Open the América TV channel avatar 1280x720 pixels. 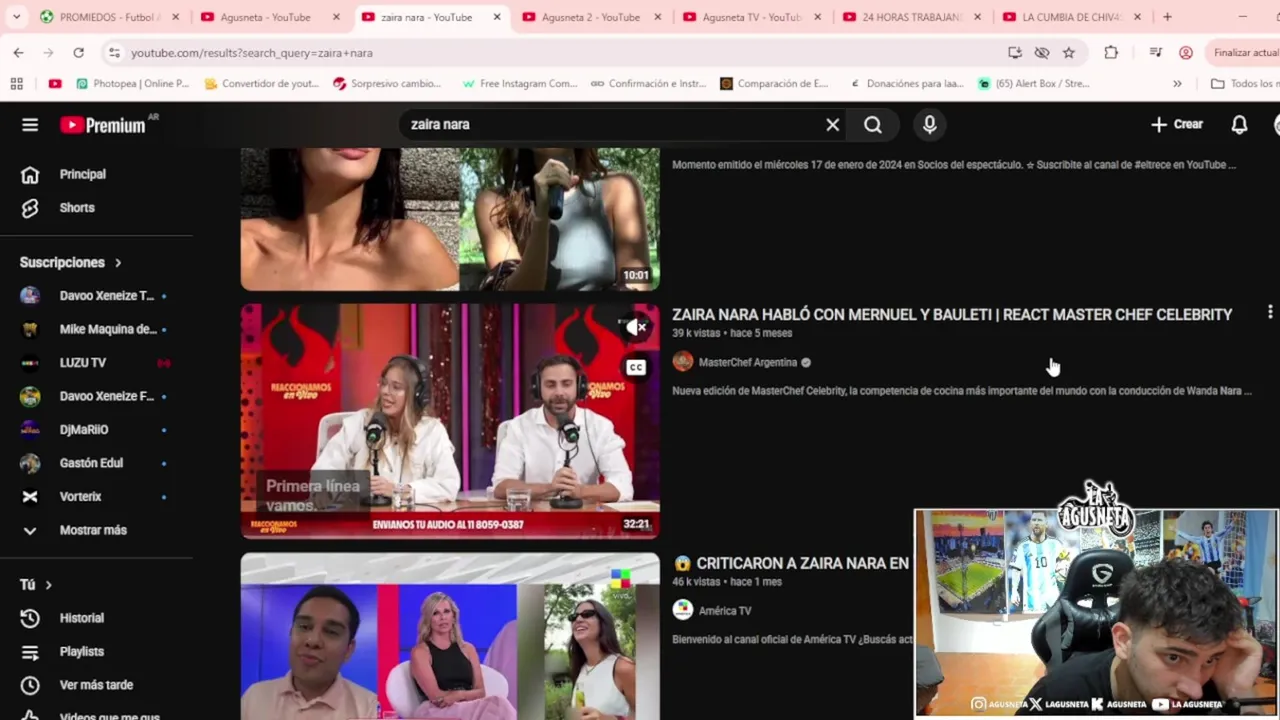(683, 610)
